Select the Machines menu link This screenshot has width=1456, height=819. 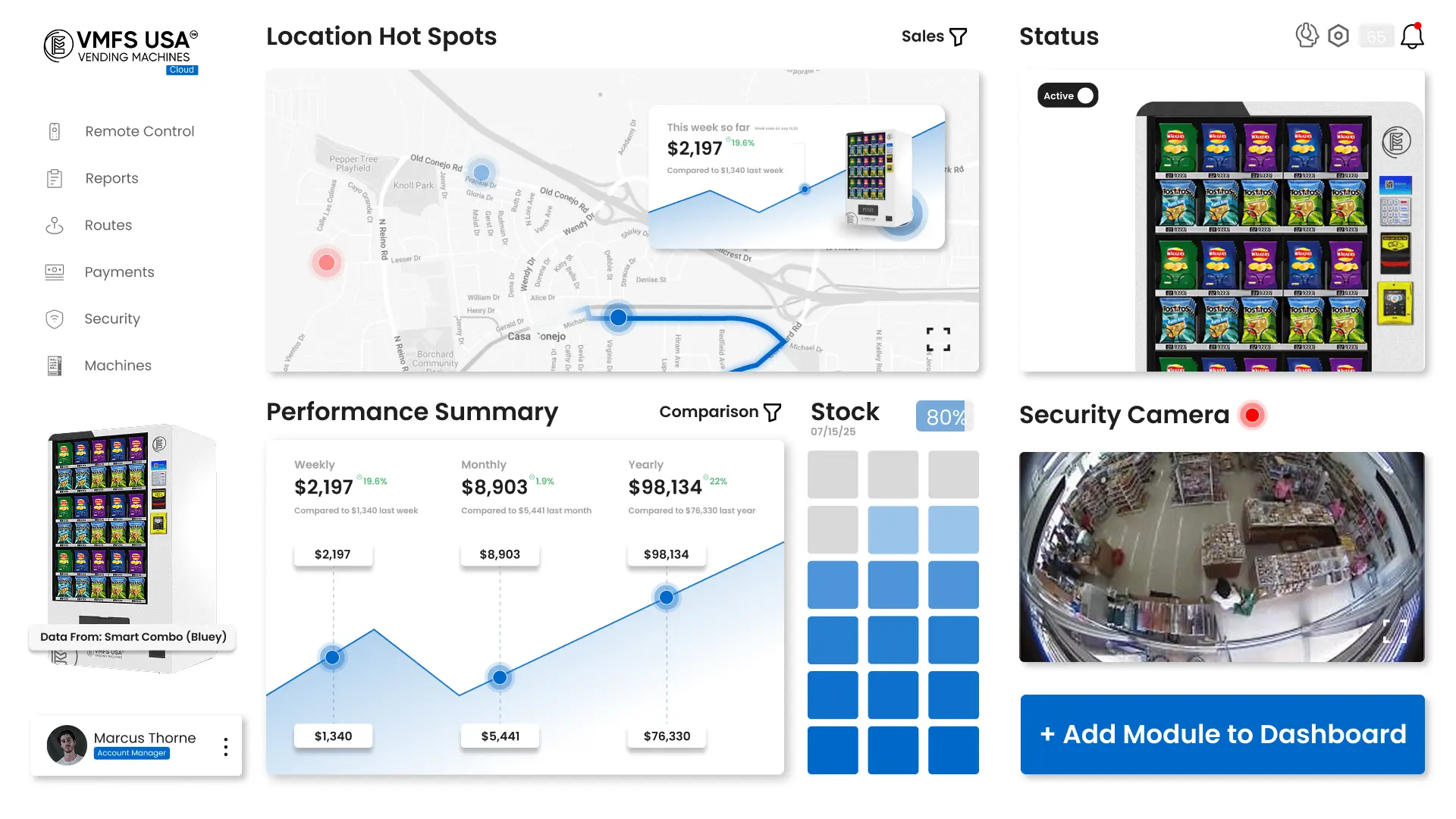118,366
